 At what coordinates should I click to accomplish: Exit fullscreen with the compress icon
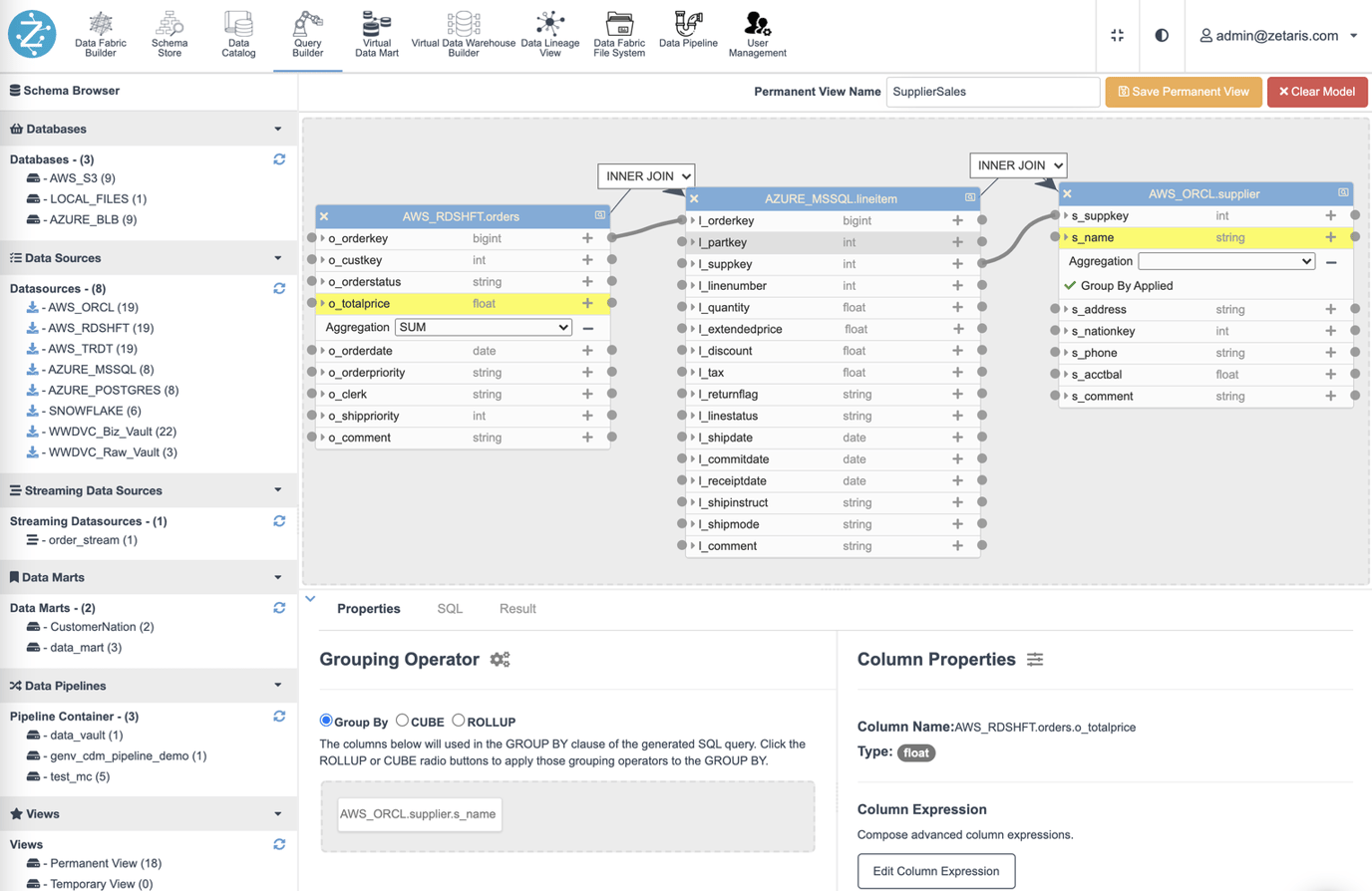click(x=1117, y=35)
